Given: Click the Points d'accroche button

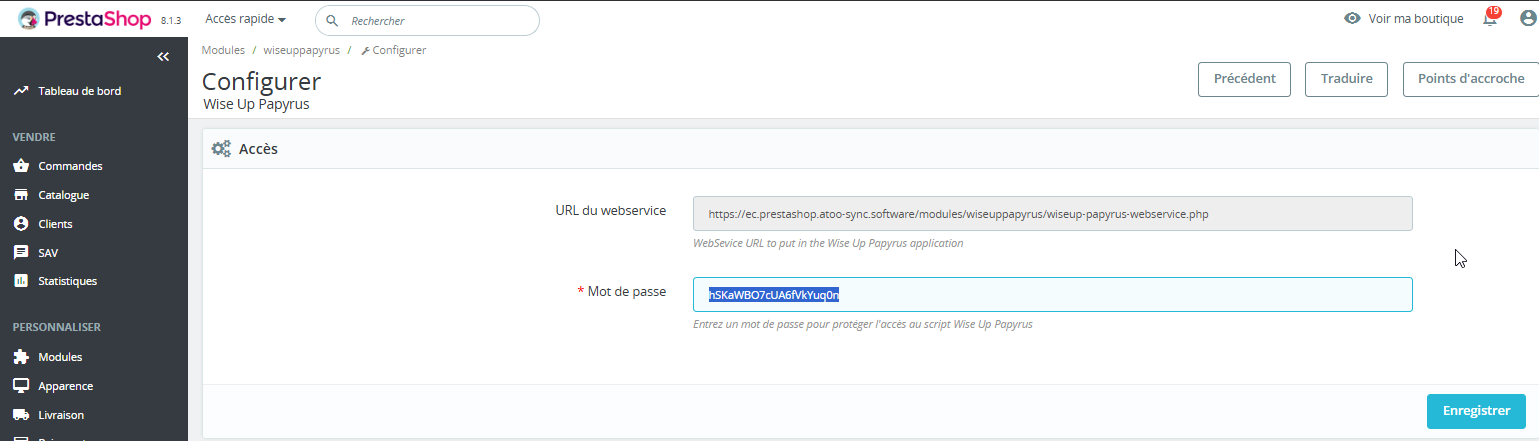Looking at the screenshot, I should tap(1470, 79).
